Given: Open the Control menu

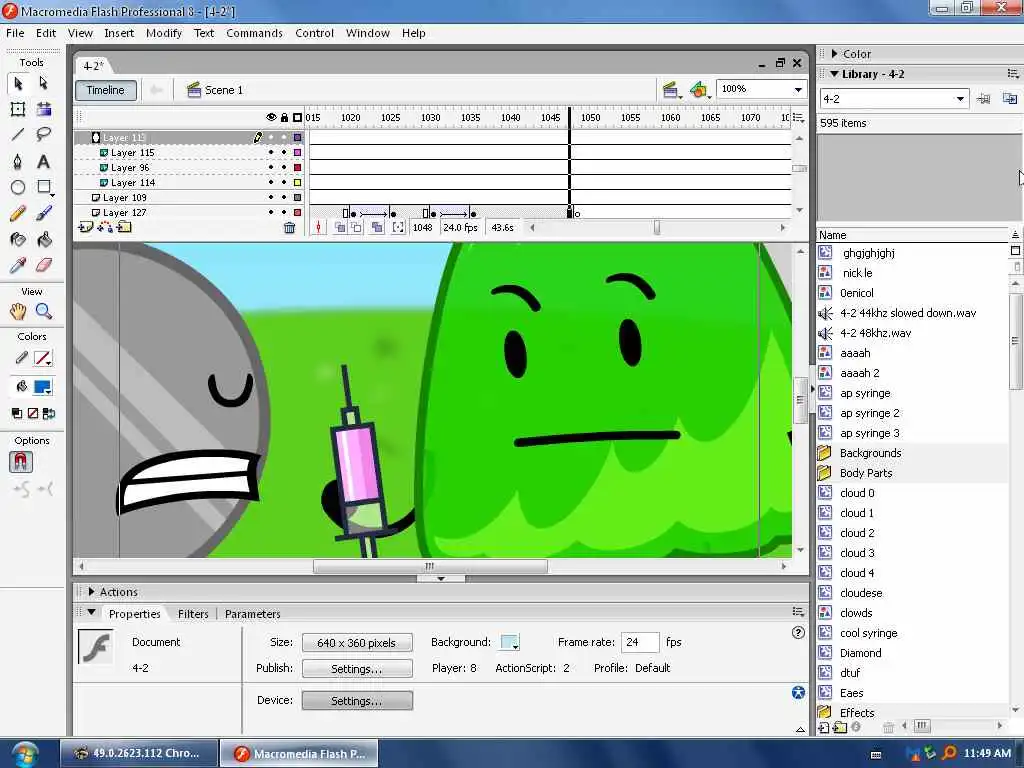Looking at the screenshot, I should pyautogui.click(x=314, y=33).
